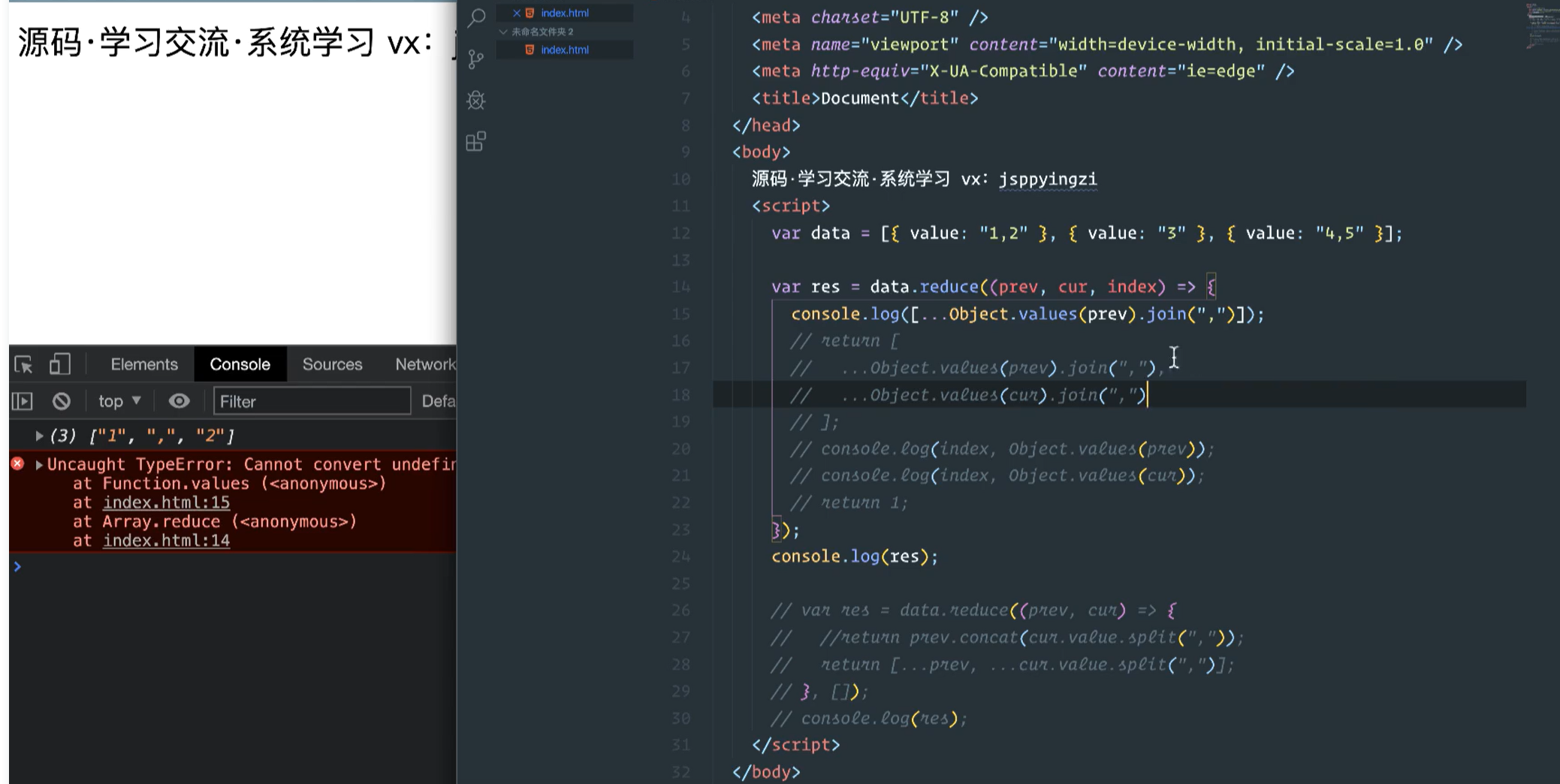The width and height of the screenshot is (1560, 784).
Task: Open the Source Control view
Action: click(476, 59)
